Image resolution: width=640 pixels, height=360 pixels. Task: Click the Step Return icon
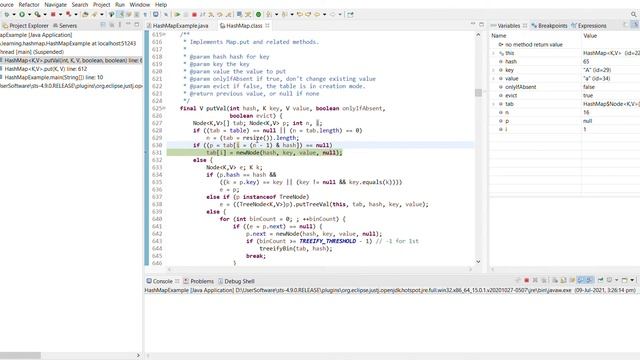coord(228,14)
